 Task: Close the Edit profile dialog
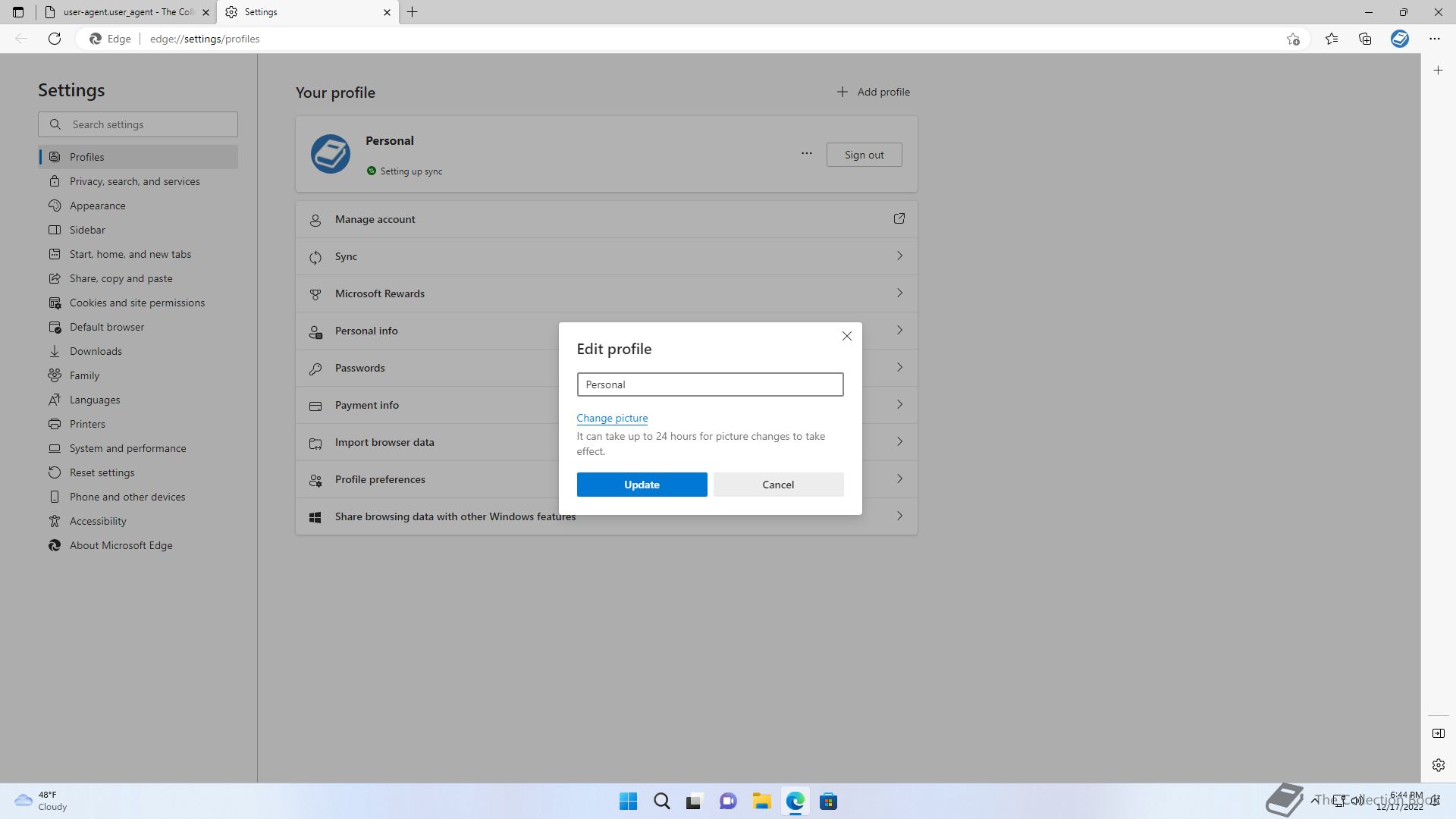tap(846, 336)
